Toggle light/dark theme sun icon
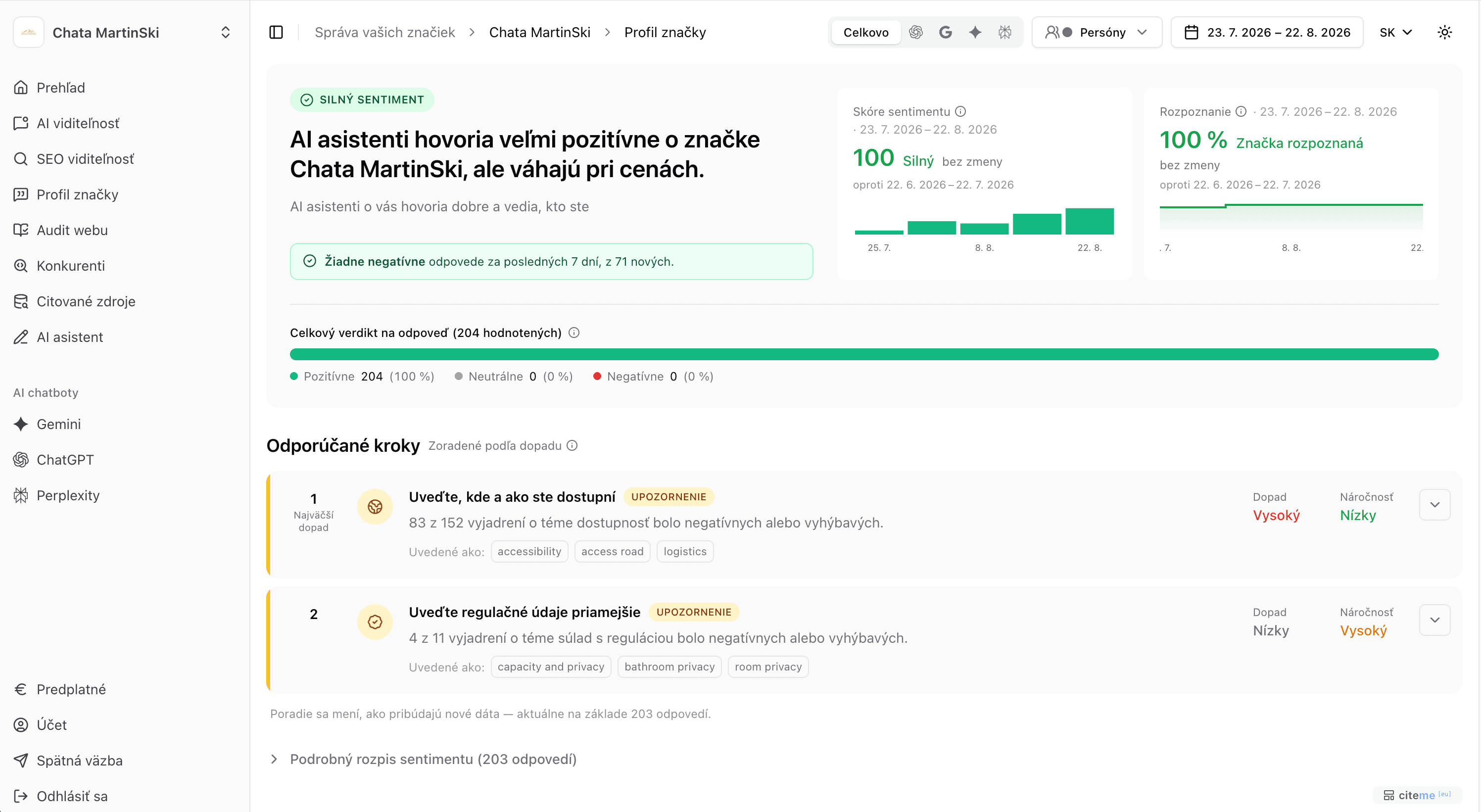Image resolution: width=1481 pixels, height=812 pixels. [1444, 32]
